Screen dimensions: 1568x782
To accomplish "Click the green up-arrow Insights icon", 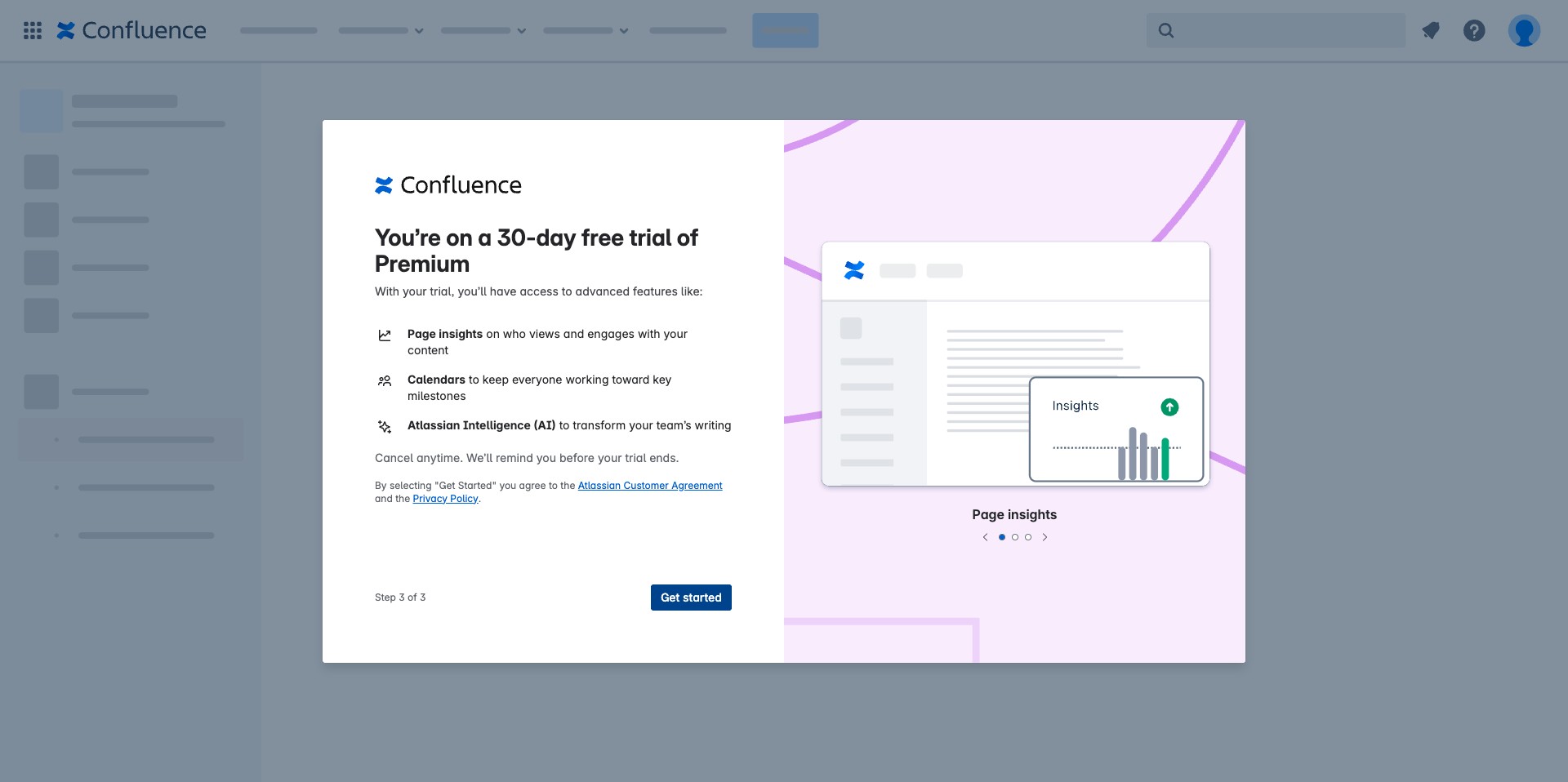I will click(x=1169, y=407).
